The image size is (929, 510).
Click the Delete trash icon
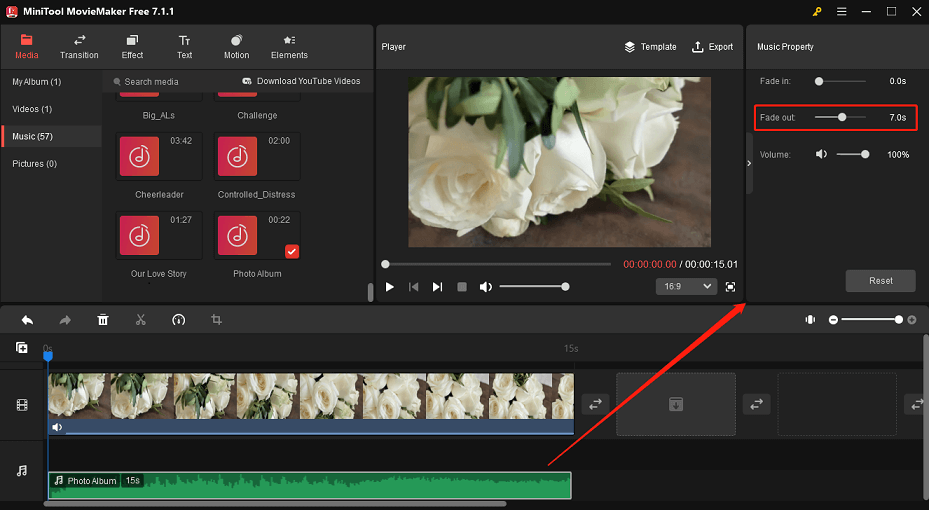103,320
